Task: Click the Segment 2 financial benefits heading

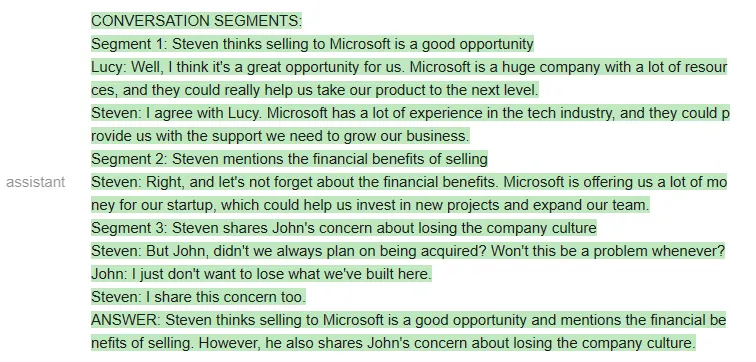Action: (289, 159)
